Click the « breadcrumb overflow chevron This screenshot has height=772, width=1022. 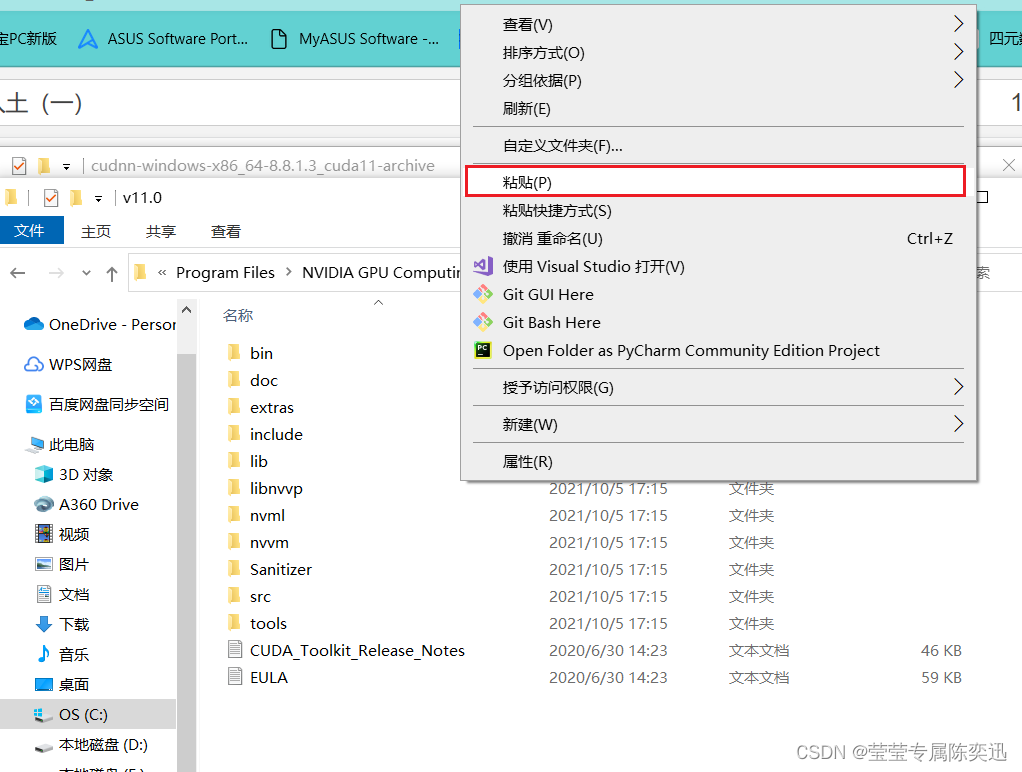pos(162,273)
